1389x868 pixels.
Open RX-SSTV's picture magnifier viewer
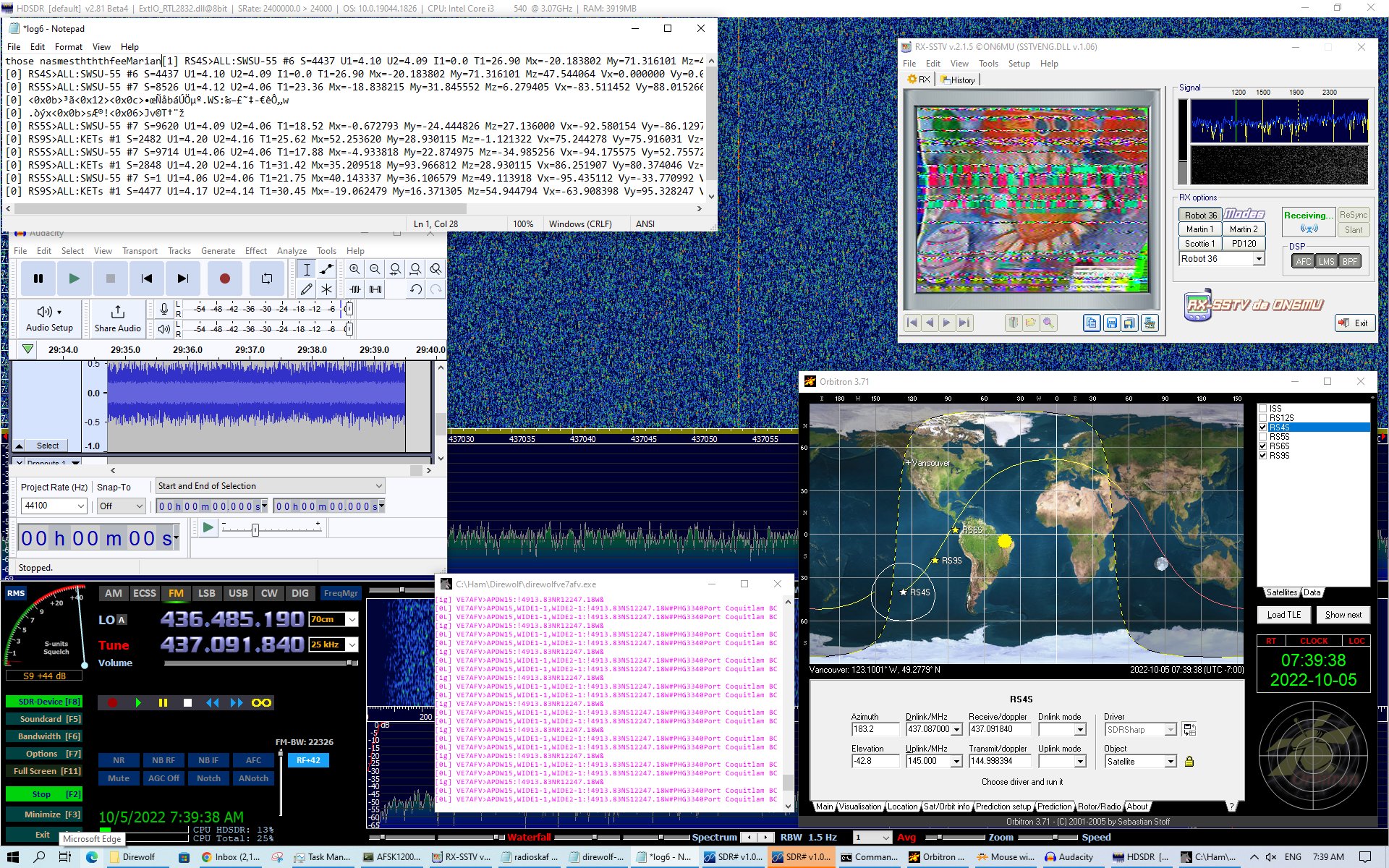1050,323
